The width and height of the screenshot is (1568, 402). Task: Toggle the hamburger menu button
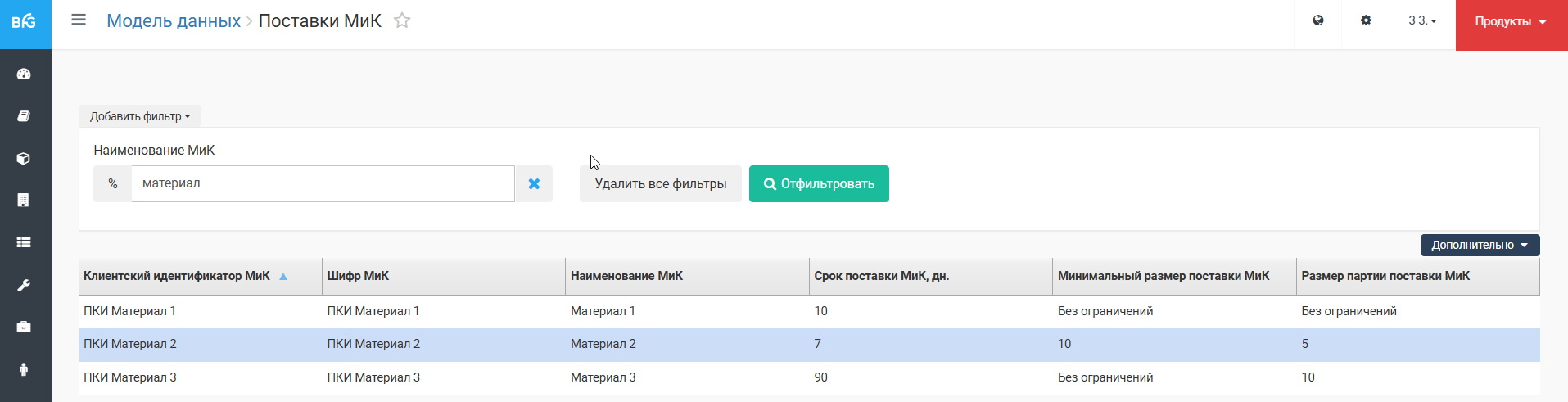[x=79, y=20]
